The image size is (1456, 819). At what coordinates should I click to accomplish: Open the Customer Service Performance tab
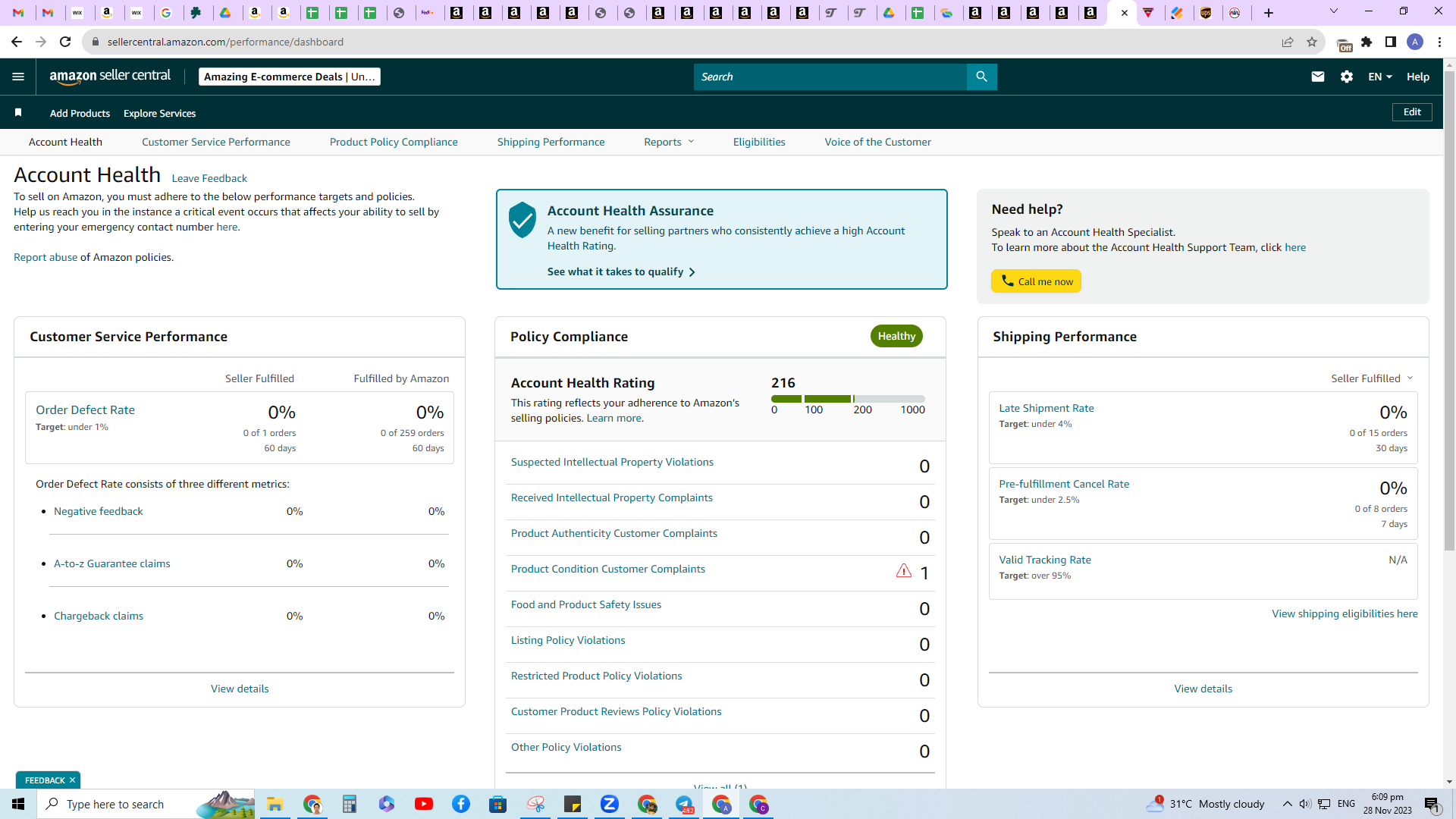[x=216, y=142]
